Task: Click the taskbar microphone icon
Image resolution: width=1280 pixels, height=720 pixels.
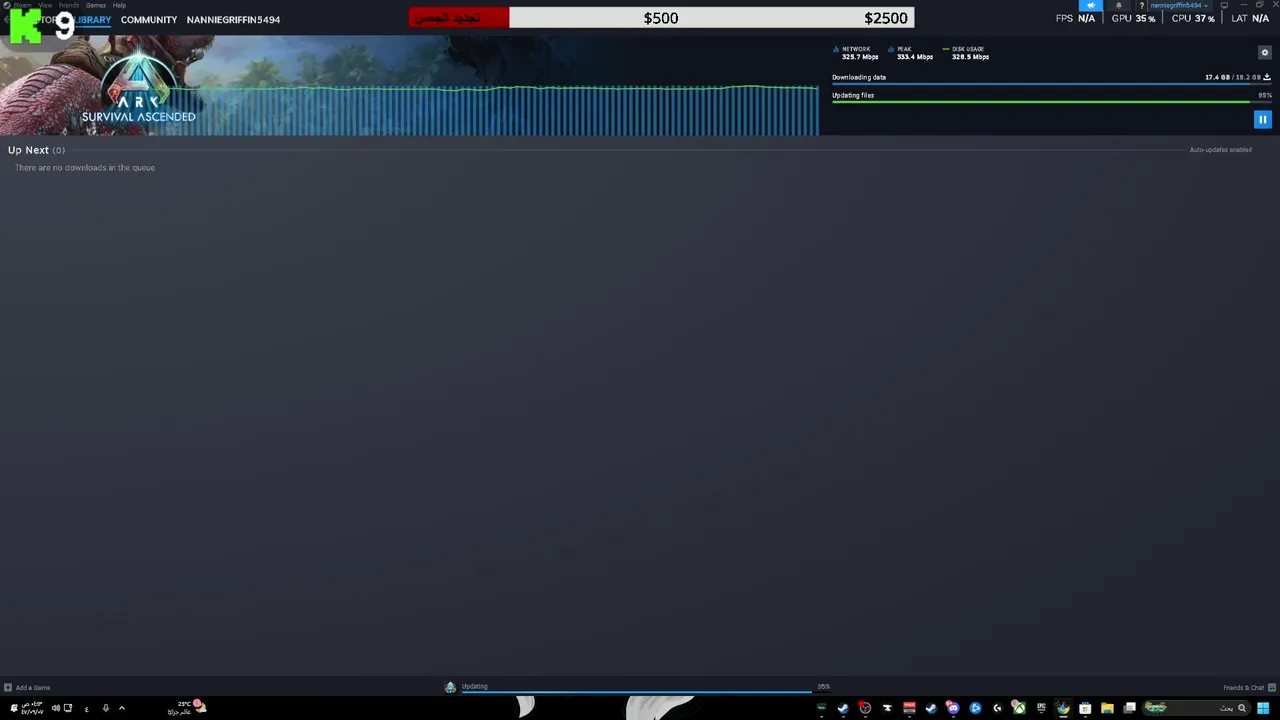Action: 106,708
